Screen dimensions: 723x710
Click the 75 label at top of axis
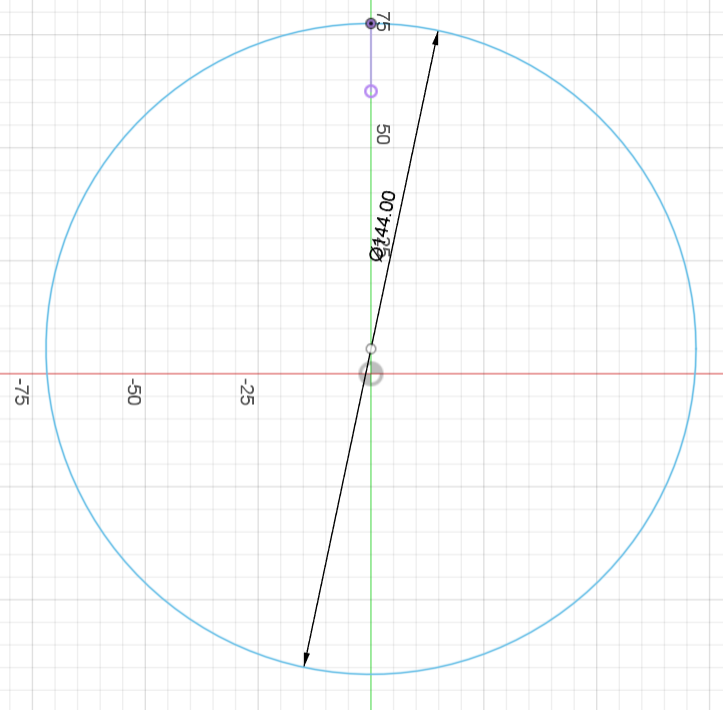click(382, 21)
